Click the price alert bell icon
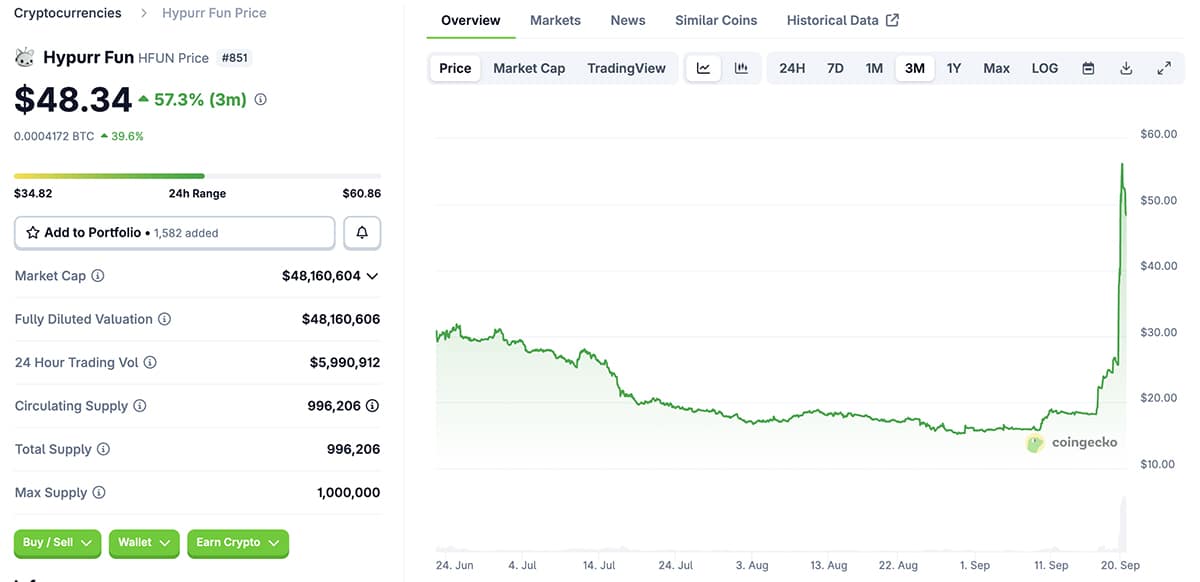This screenshot has height=582, width=1200. coord(362,233)
